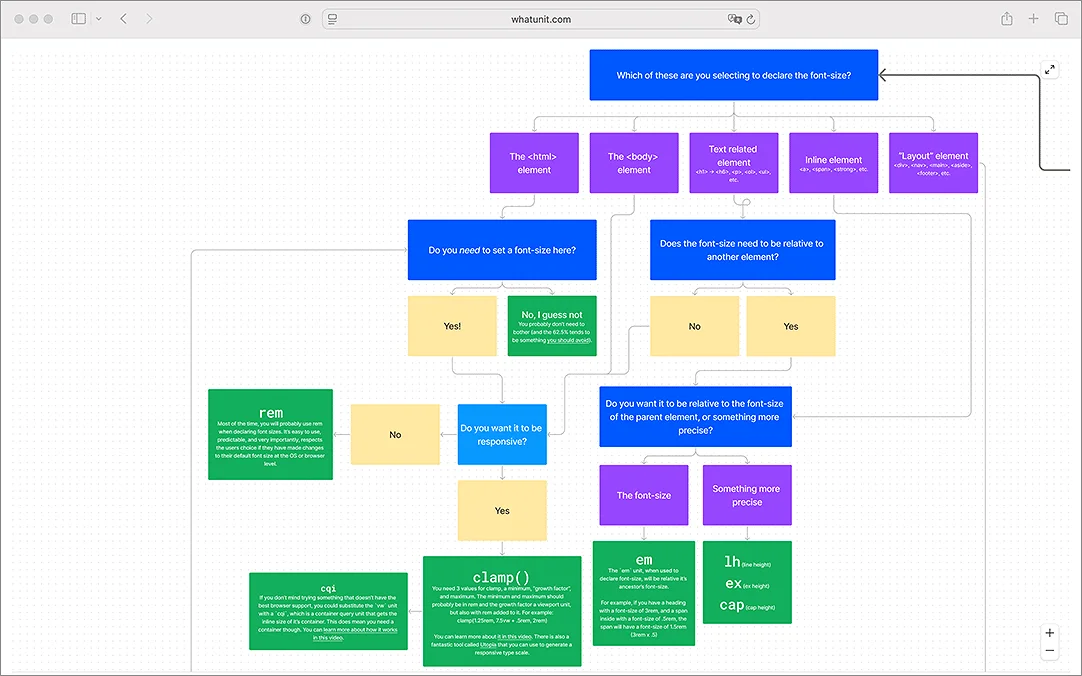Toggle the Safari sidebar icon

pos(79,19)
